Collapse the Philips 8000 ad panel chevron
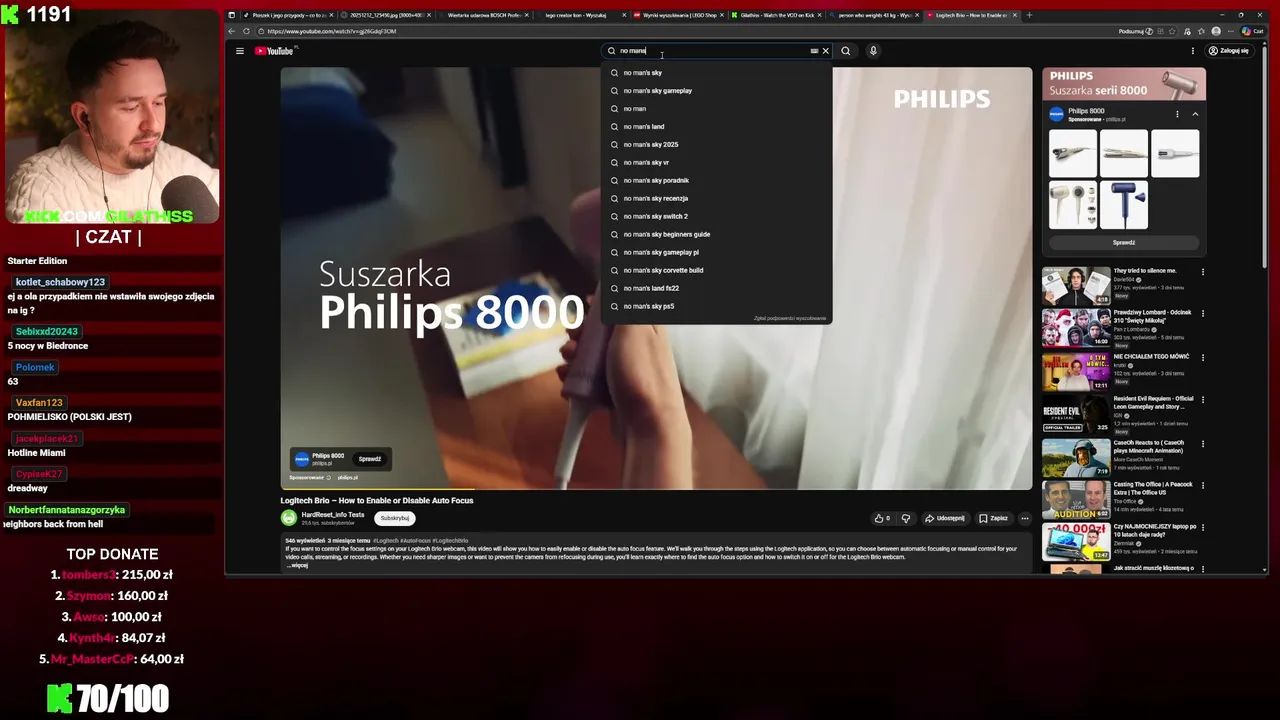 pos(1195,114)
